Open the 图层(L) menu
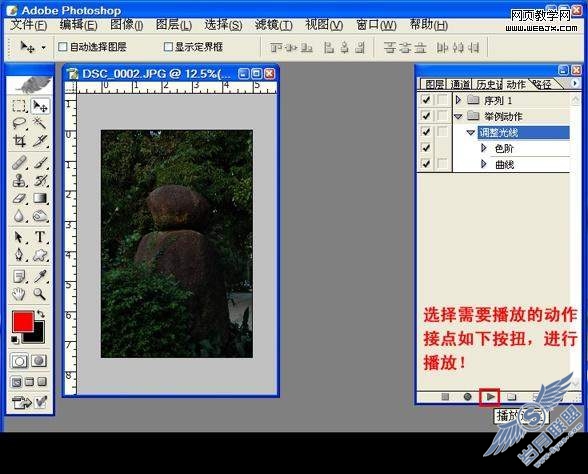Screen dimensions: 588x474 click(174, 25)
